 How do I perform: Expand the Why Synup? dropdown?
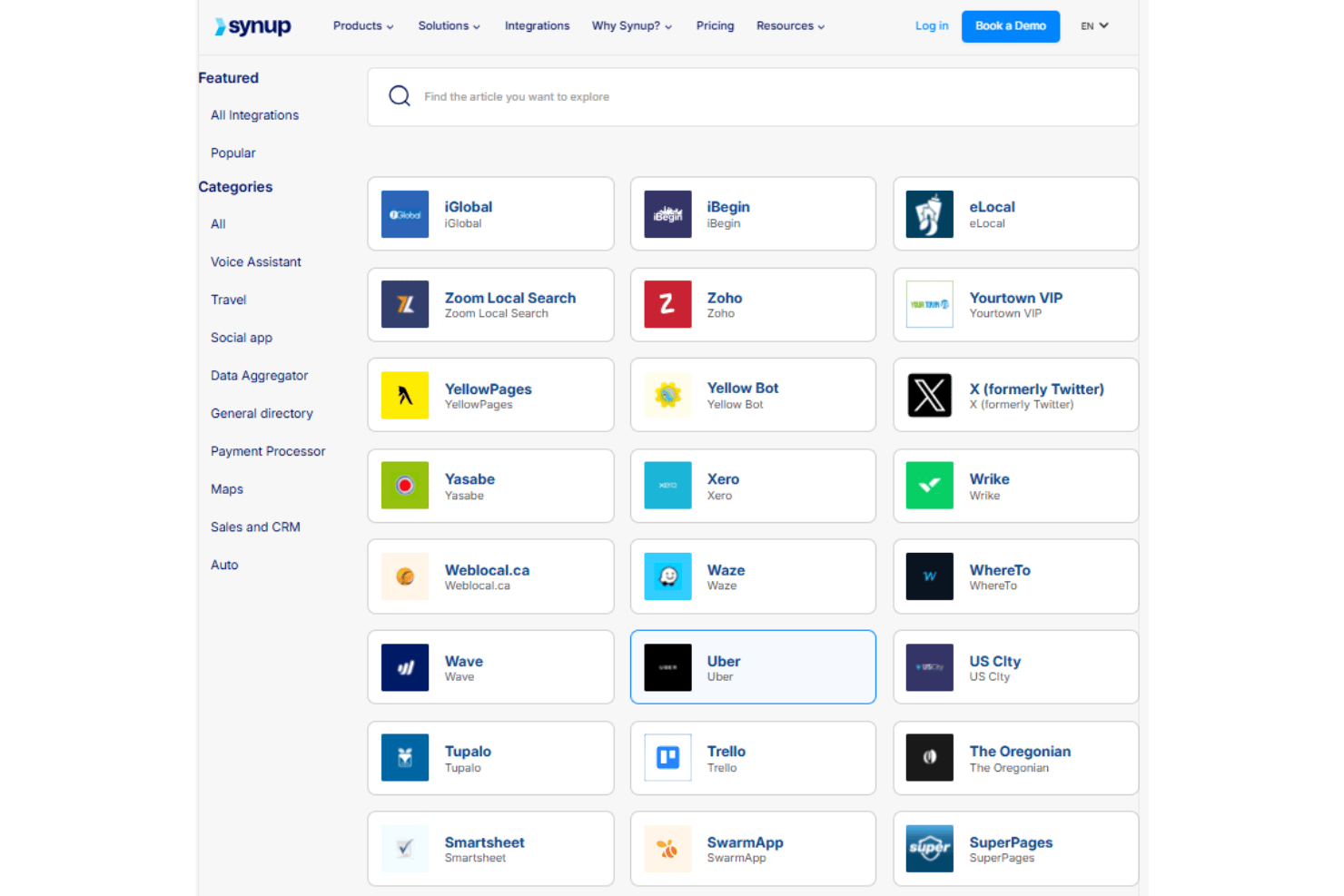click(x=632, y=26)
